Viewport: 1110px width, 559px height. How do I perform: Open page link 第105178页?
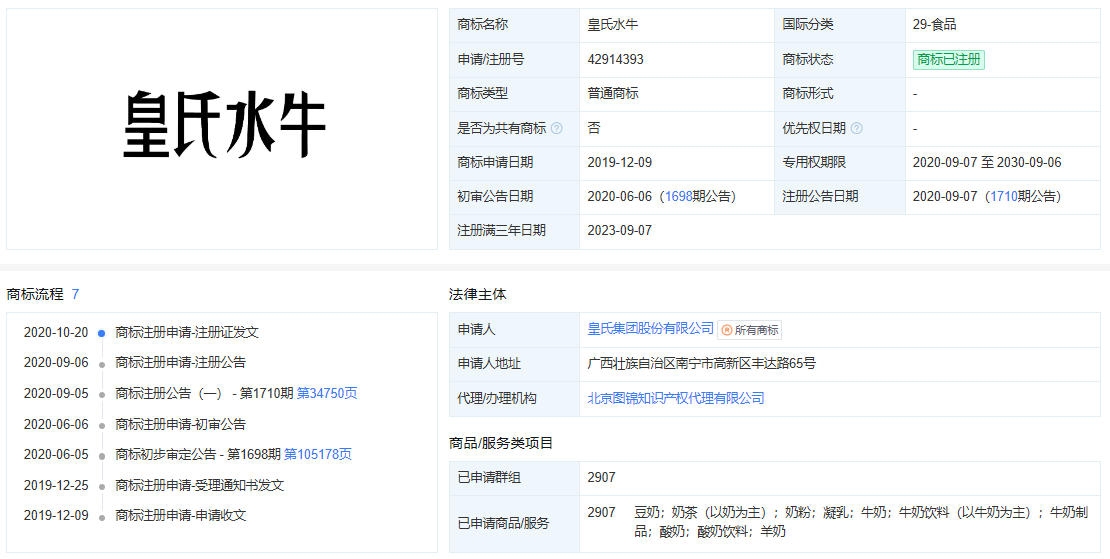pos(318,454)
